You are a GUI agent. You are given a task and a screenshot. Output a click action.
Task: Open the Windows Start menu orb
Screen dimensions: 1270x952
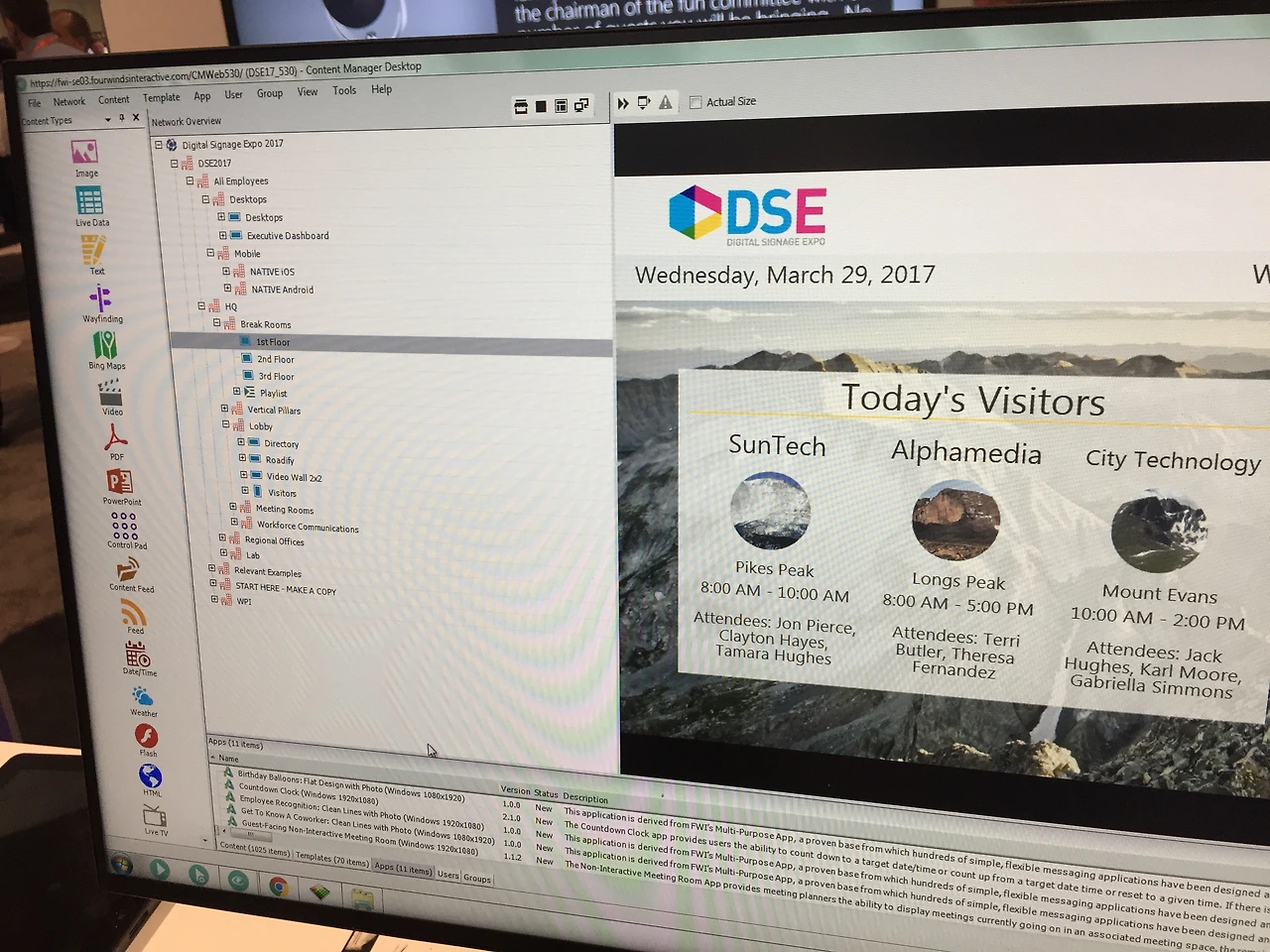(121, 866)
